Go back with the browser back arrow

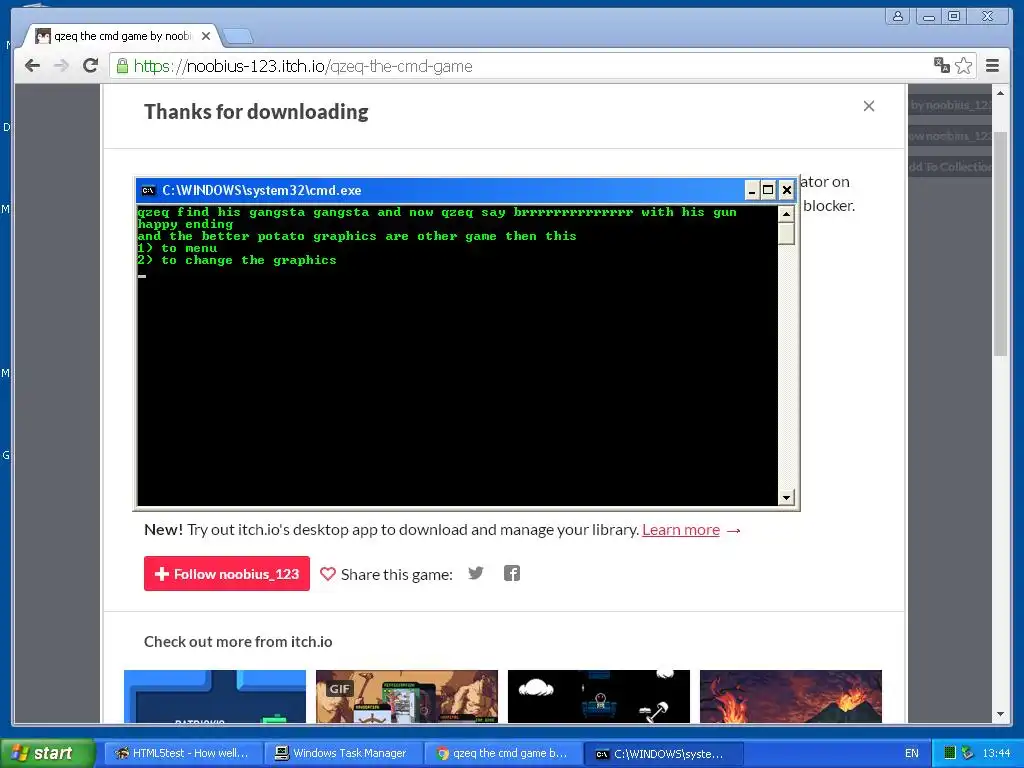tap(32, 65)
